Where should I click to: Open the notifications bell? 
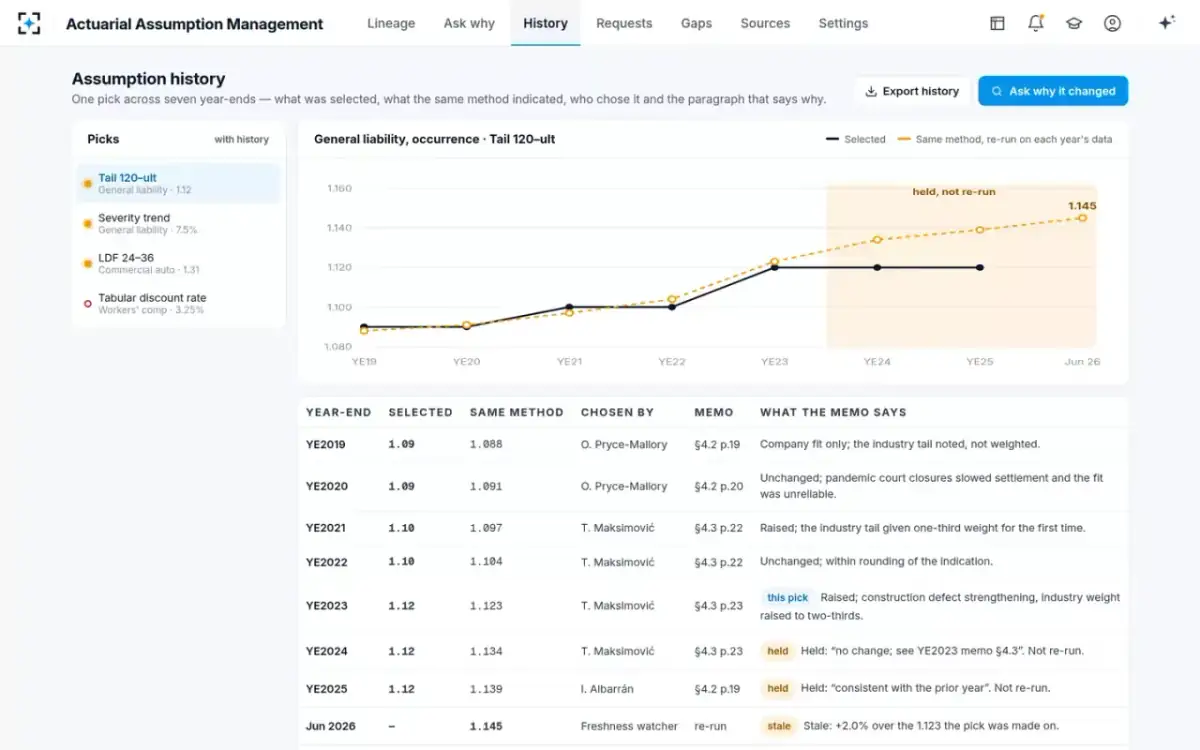[1036, 23]
